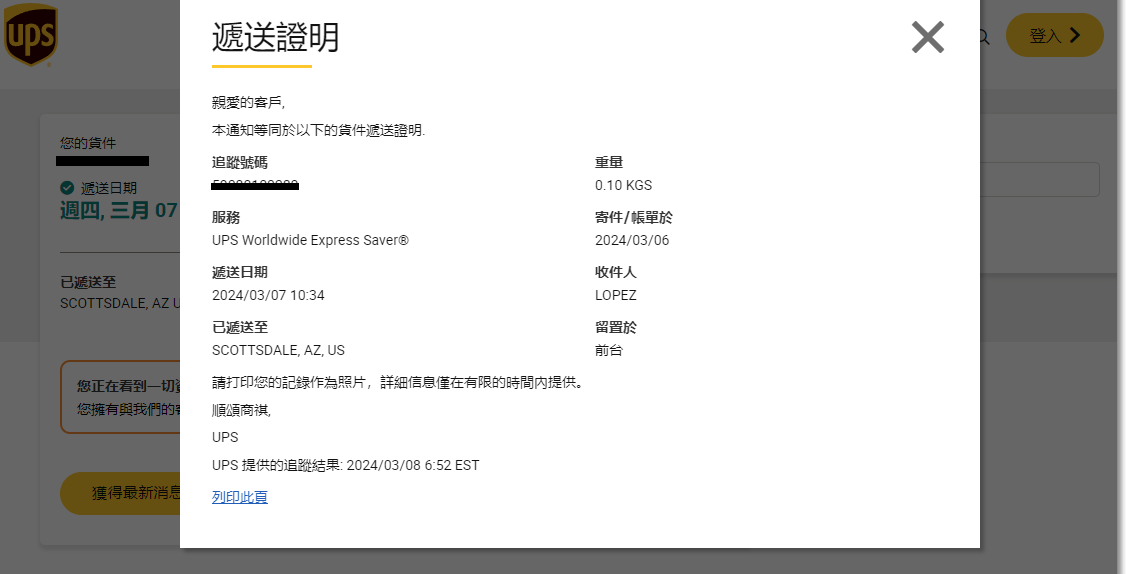Click the shipped date 2024/03/06
The image size is (1126, 574).
(632, 240)
